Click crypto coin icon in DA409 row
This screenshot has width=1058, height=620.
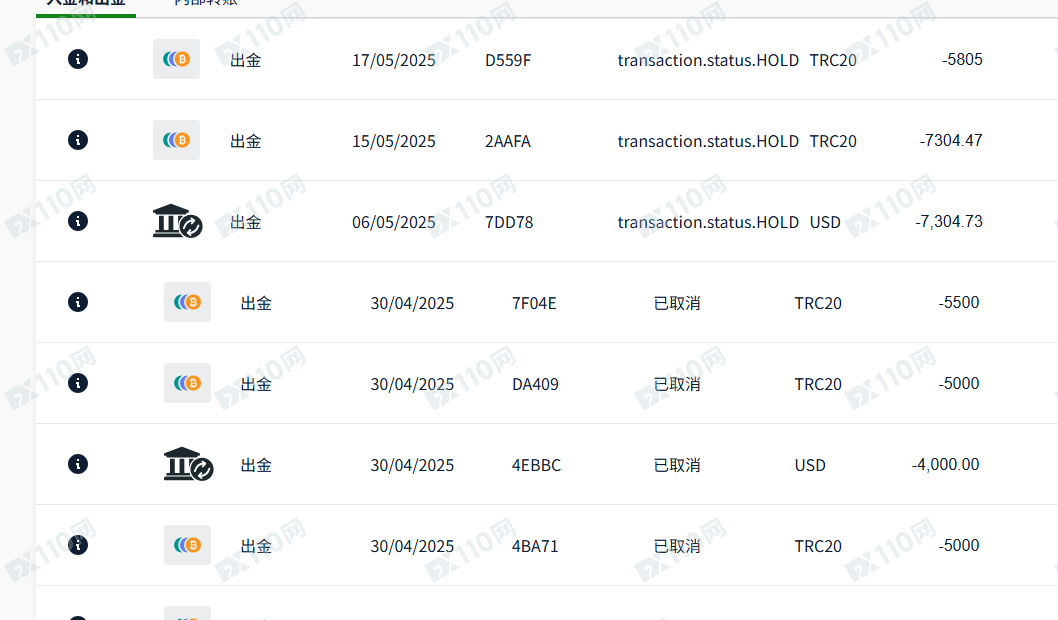pyautogui.click(x=188, y=383)
